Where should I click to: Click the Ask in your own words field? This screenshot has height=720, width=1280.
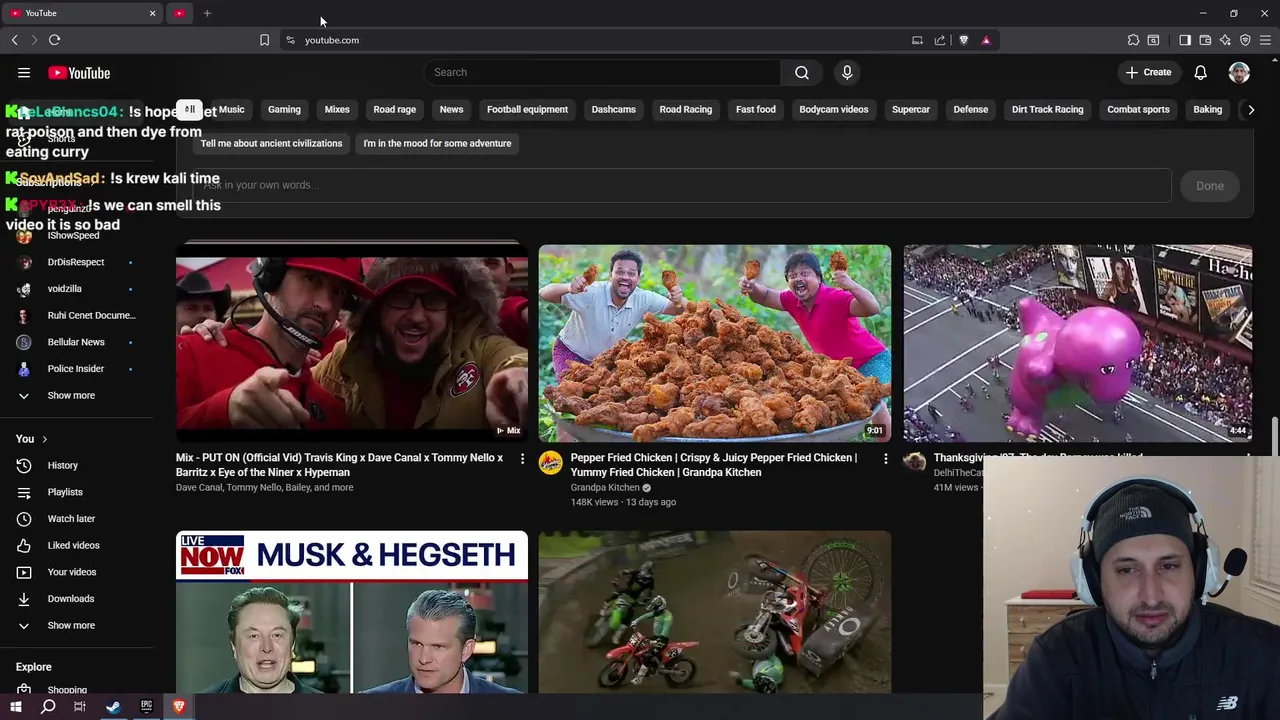[682, 185]
